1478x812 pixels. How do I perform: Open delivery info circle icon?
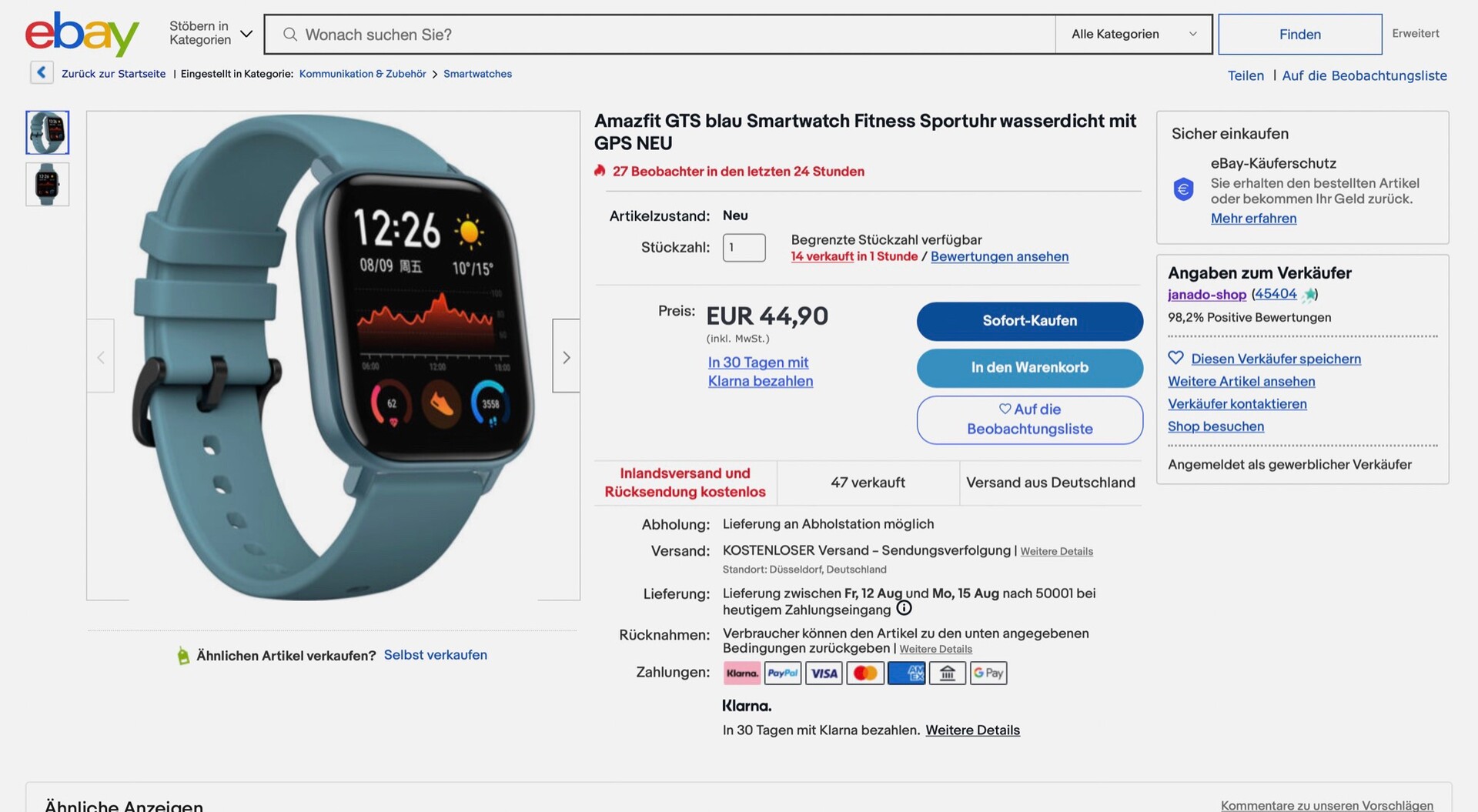[904, 608]
